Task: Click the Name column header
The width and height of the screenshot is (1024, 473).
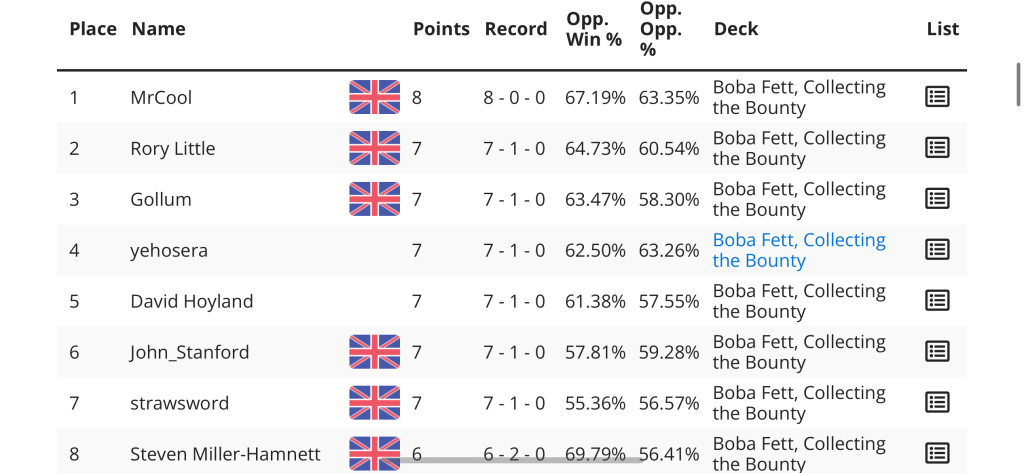Action: coord(158,29)
